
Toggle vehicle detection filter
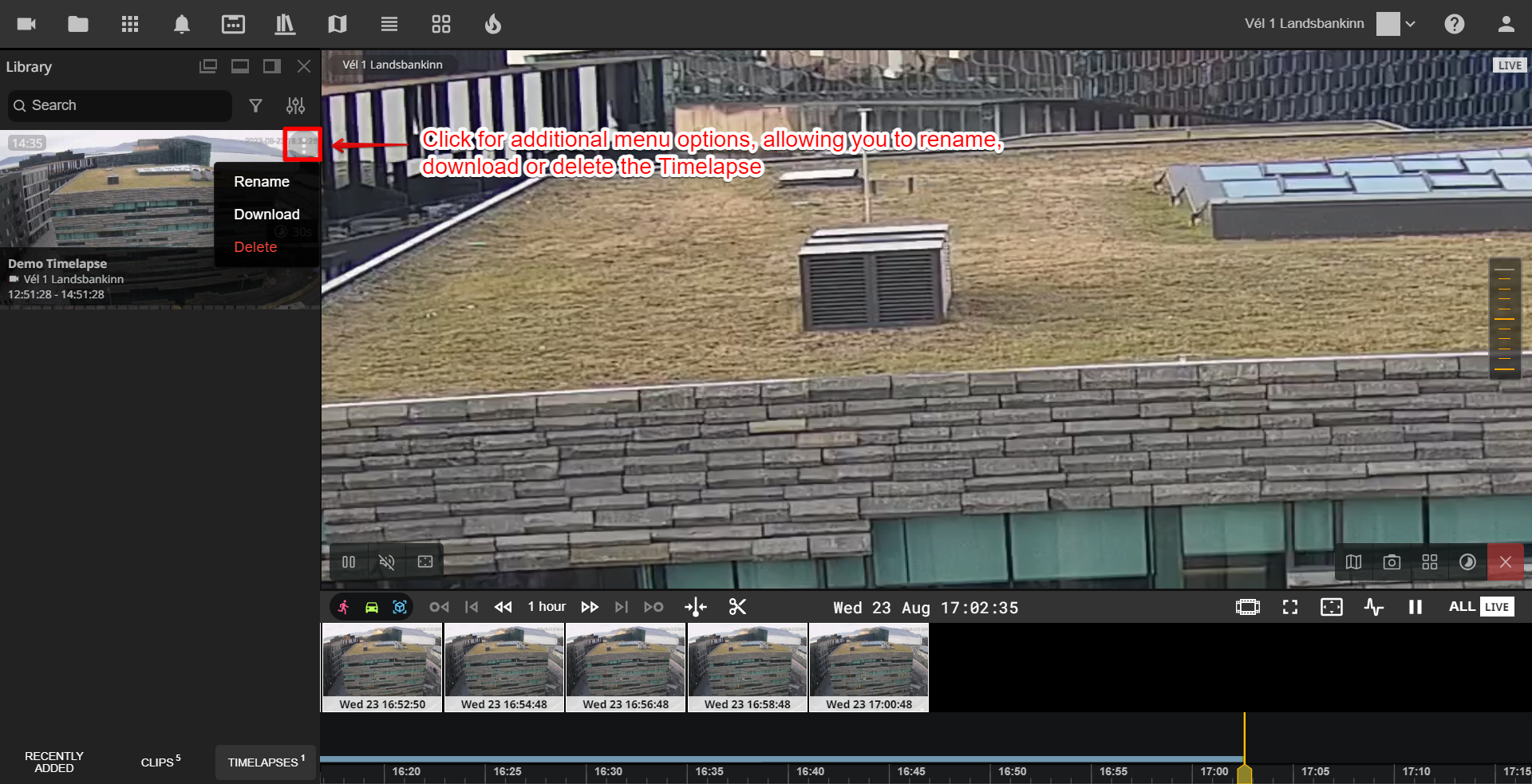372,607
